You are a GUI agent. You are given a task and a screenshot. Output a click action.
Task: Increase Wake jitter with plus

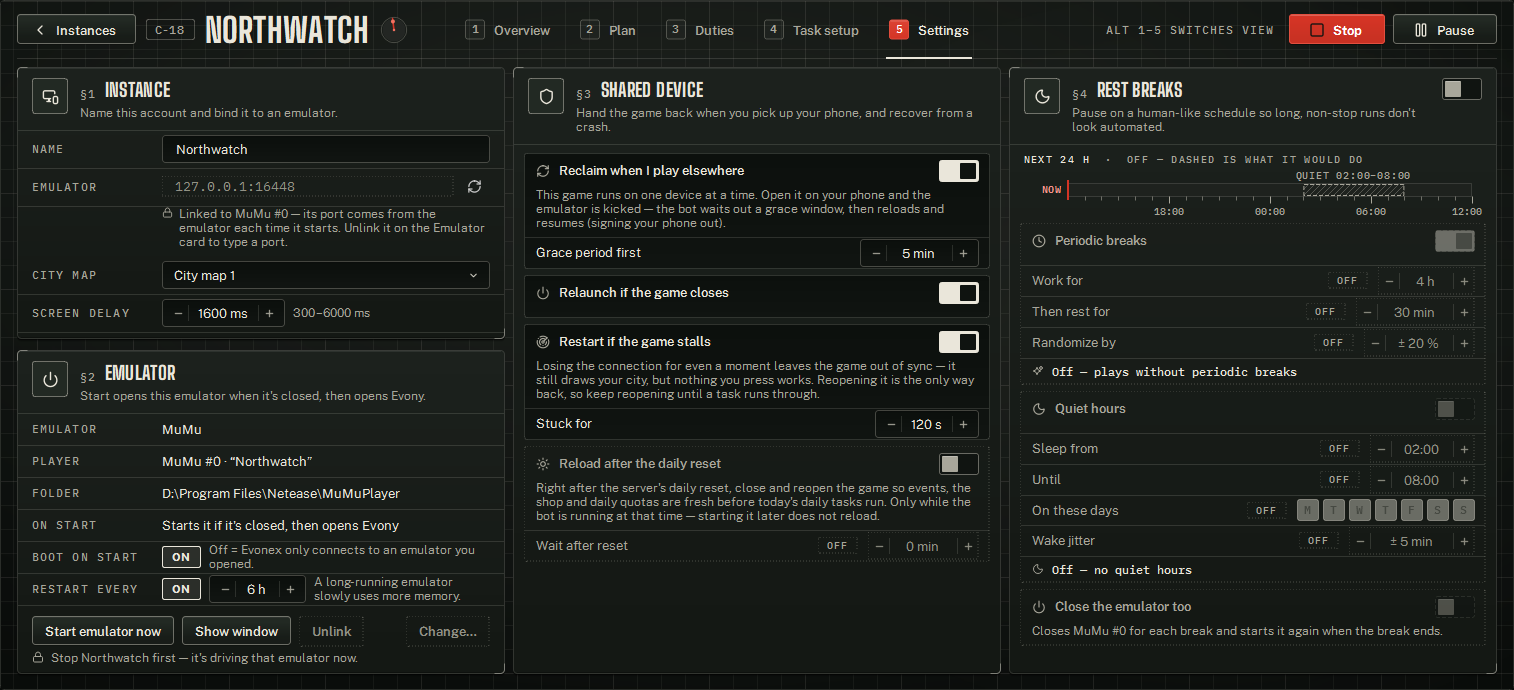[x=1464, y=541]
